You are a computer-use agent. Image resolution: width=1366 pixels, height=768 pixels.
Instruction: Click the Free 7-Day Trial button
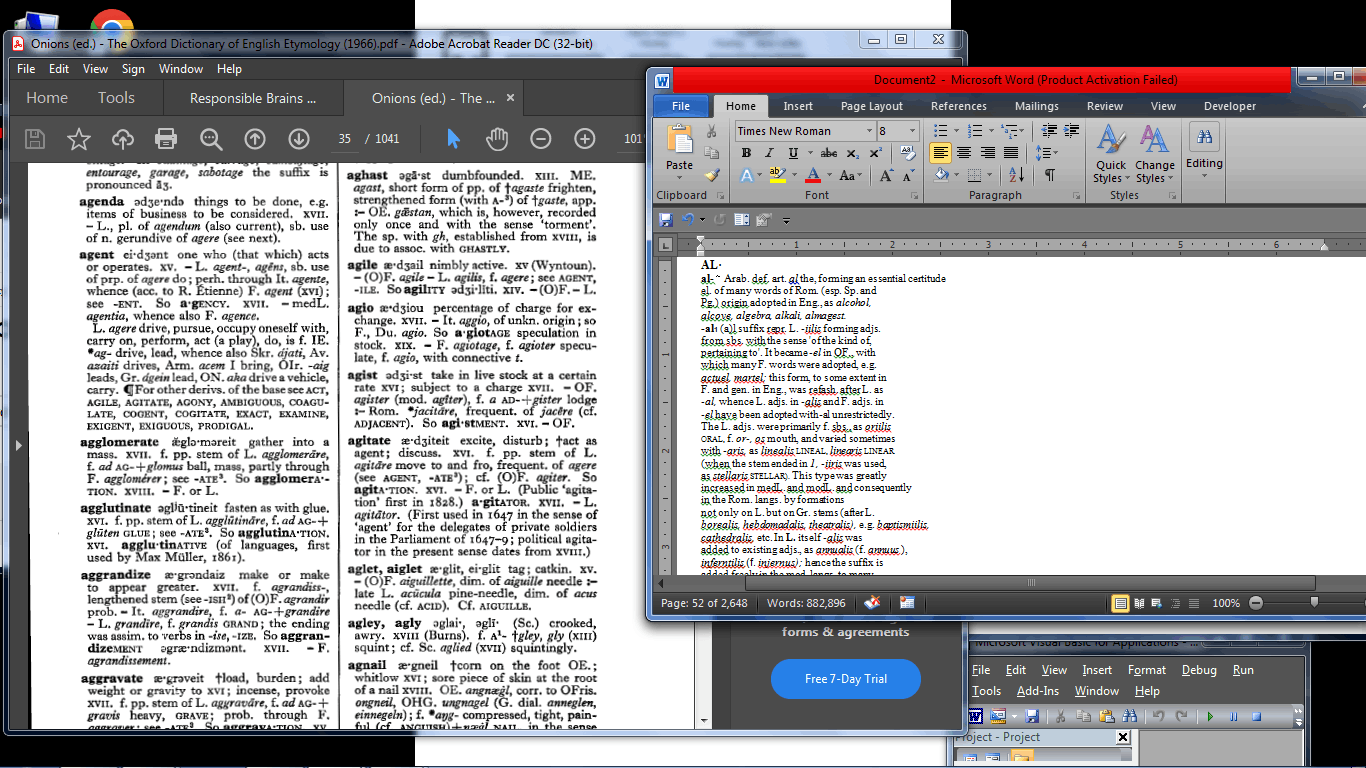[846, 679]
